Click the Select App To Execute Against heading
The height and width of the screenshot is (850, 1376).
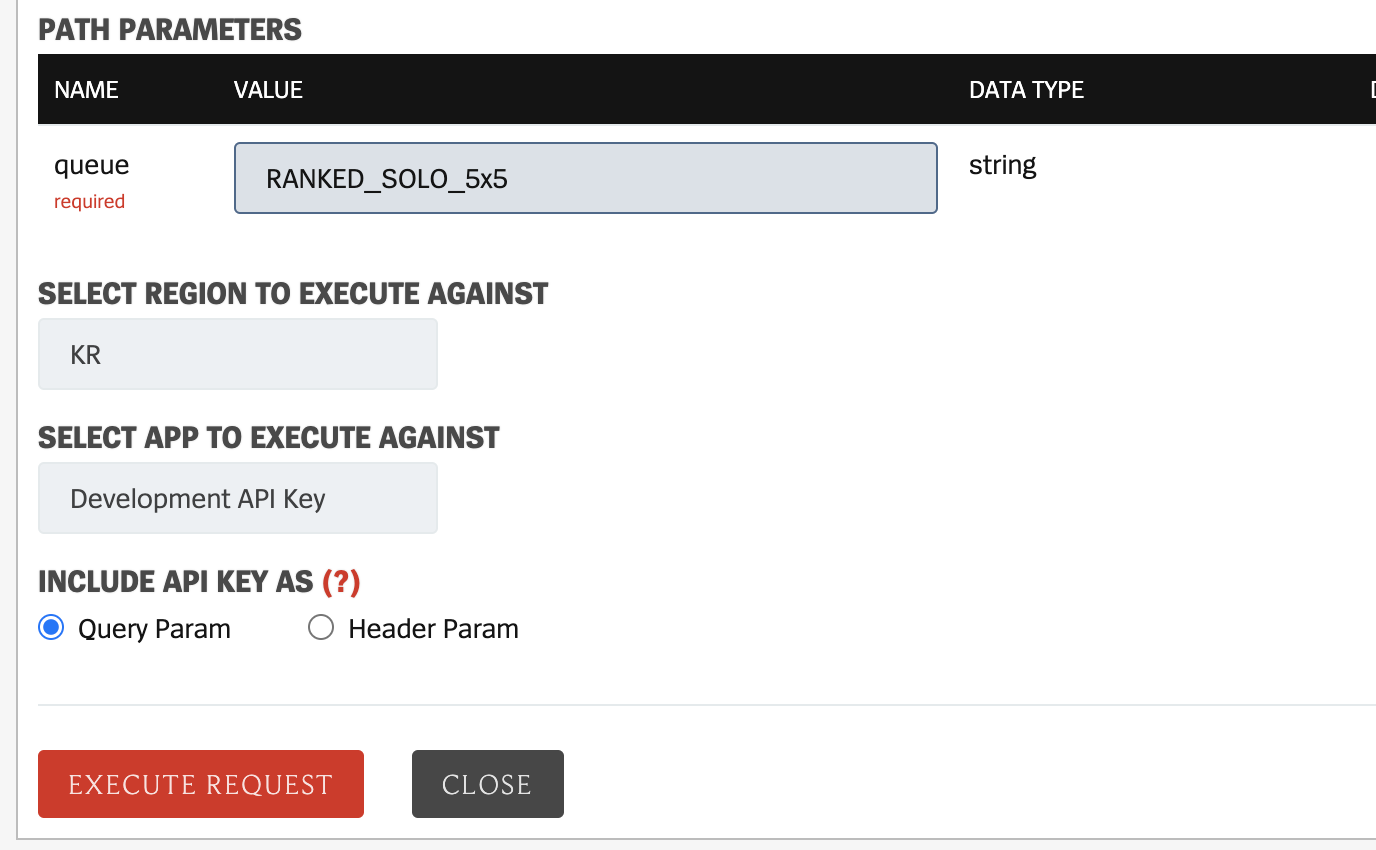click(269, 438)
